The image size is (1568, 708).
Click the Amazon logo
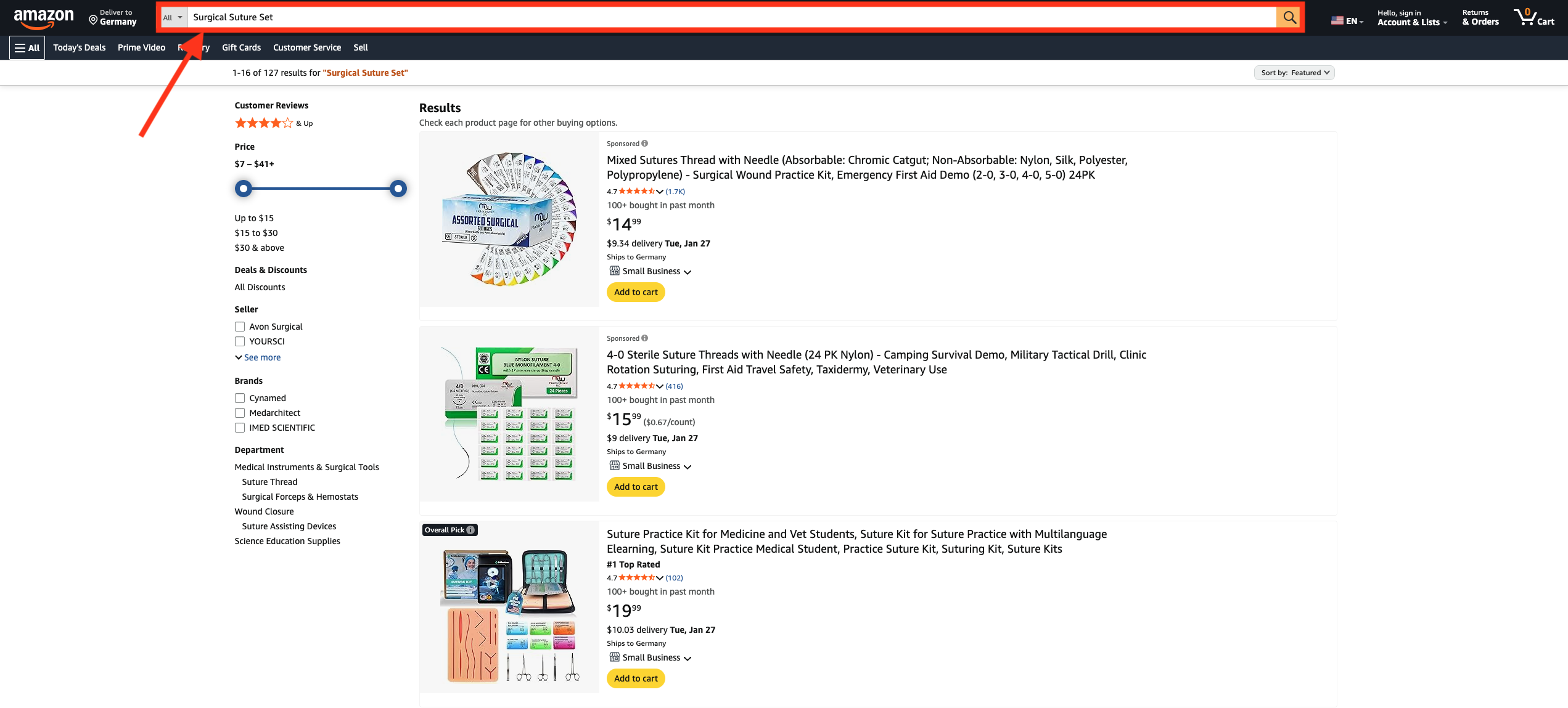[x=43, y=18]
